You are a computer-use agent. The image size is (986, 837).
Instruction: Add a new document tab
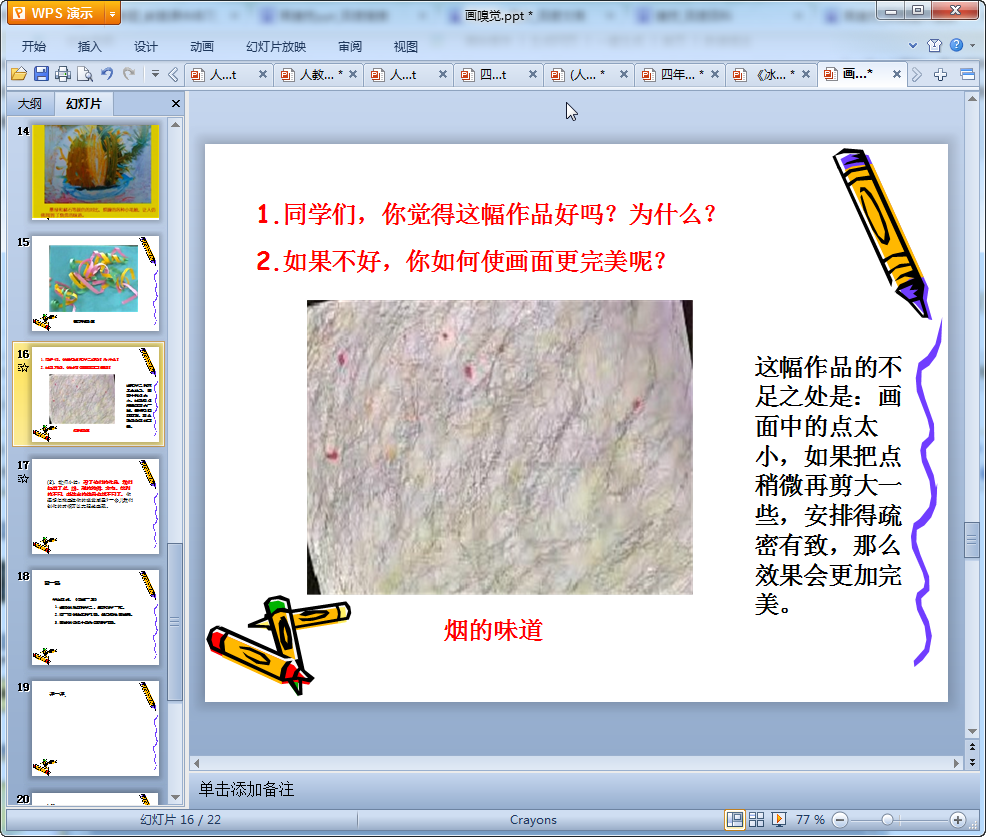pyautogui.click(x=940, y=75)
